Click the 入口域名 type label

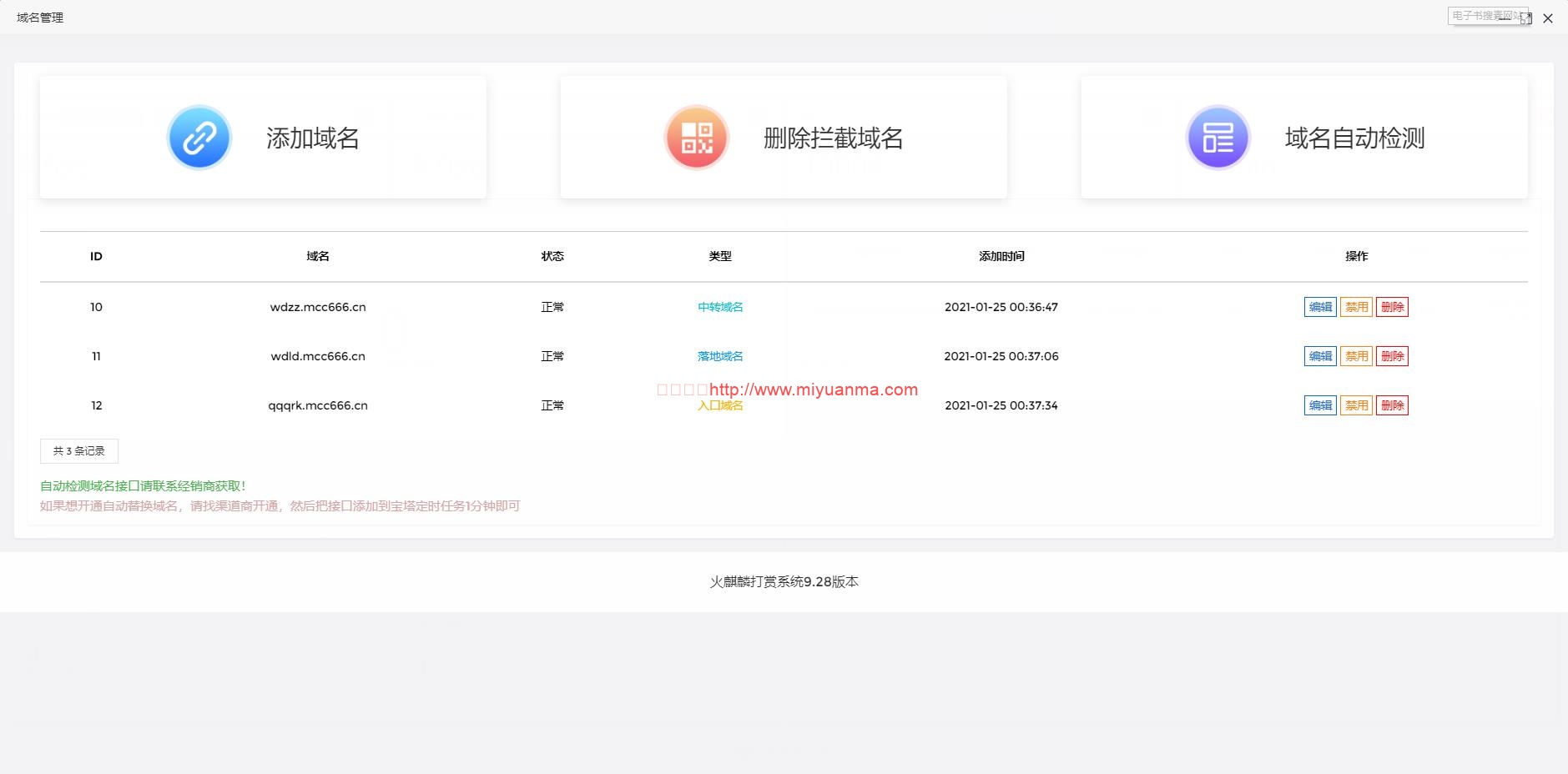(x=720, y=406)
